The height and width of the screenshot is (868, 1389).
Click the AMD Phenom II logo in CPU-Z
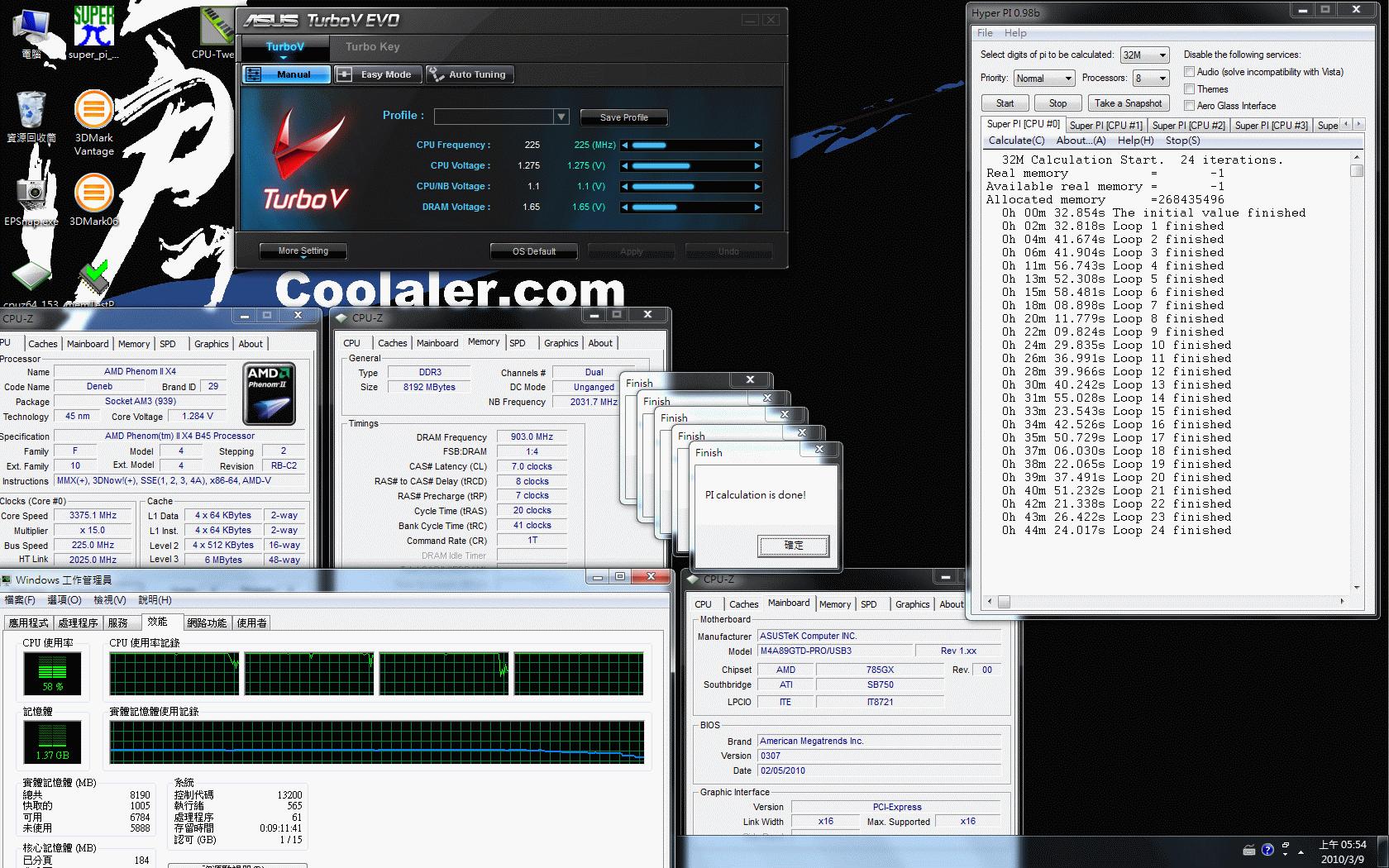(270, 394)
